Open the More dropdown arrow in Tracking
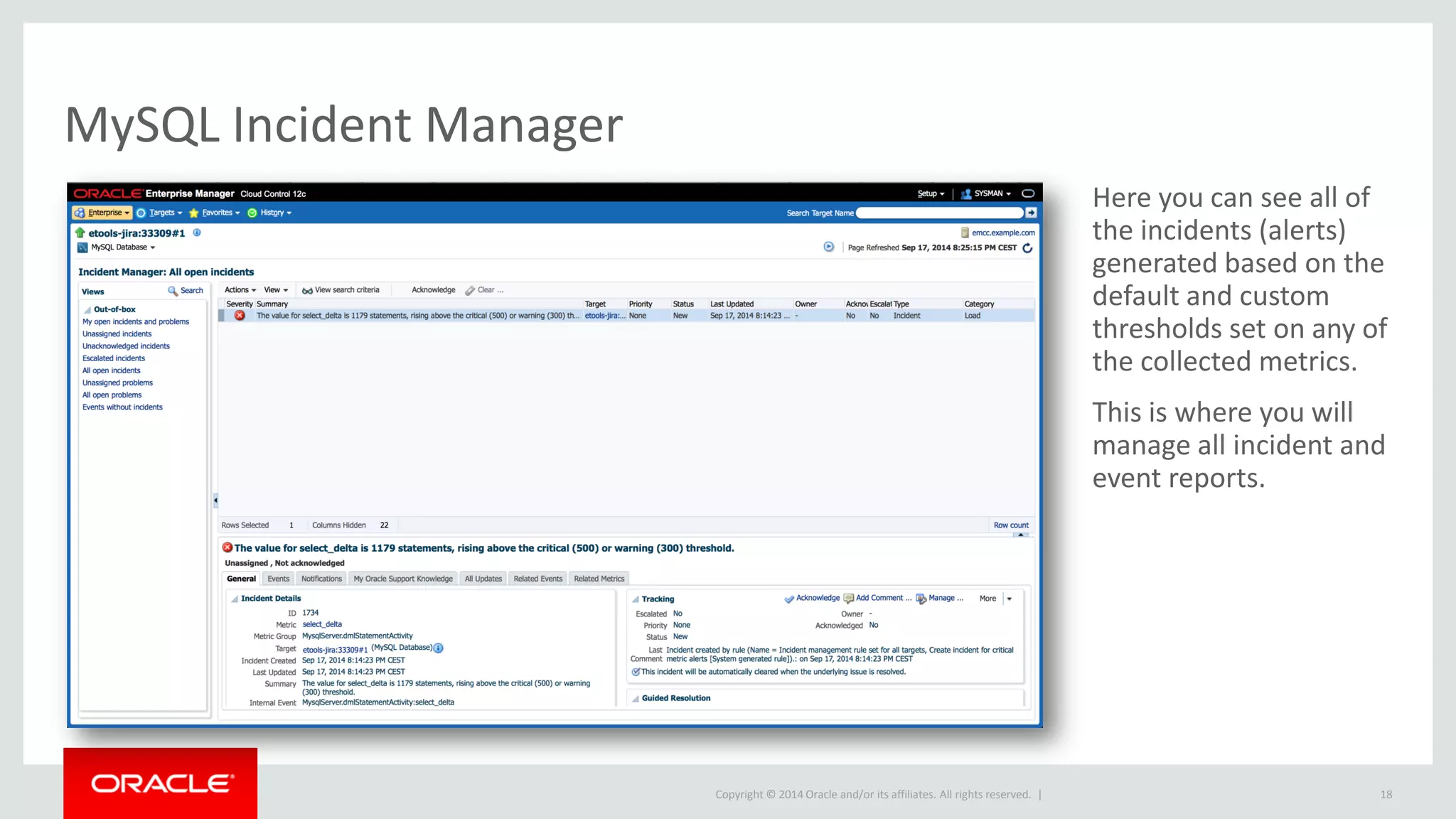1456x819 pixels. pos(1009,599)
